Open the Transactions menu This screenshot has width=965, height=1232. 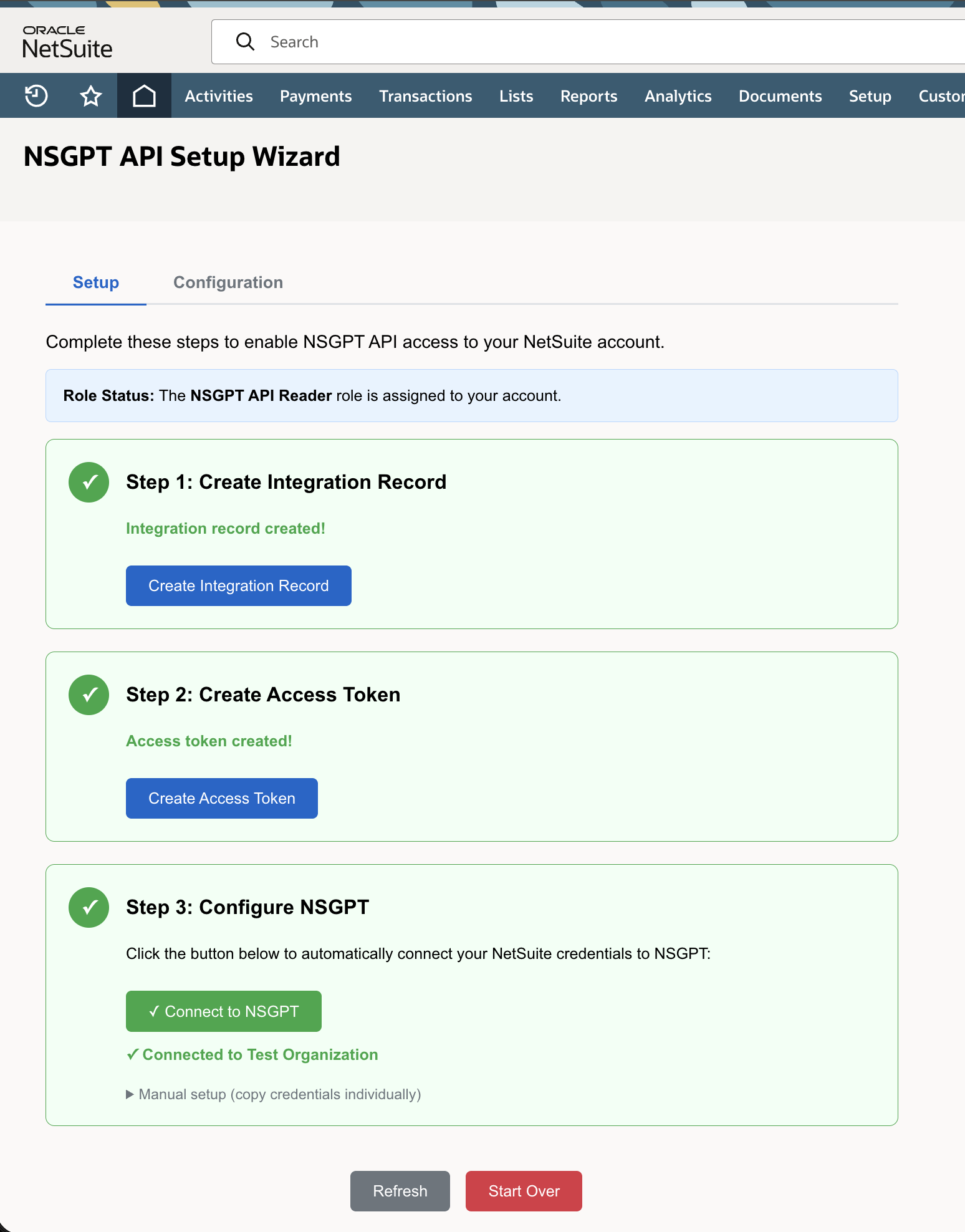[425, 95]
